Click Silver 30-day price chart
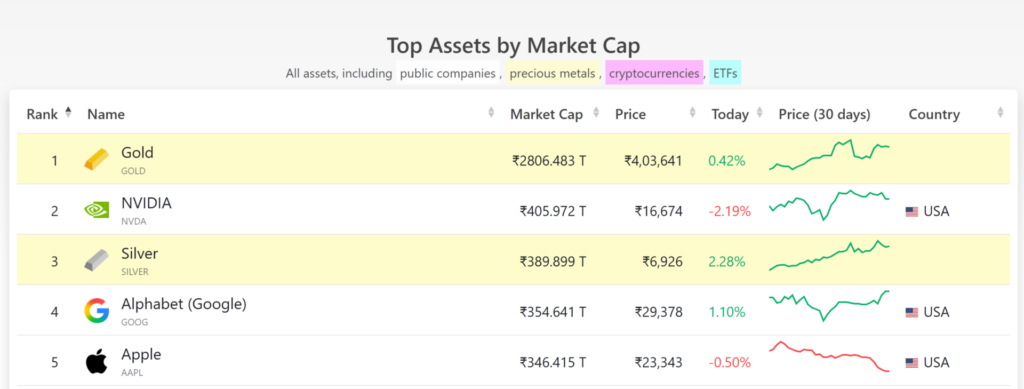The image size is (1024, 389). (829, 255)
